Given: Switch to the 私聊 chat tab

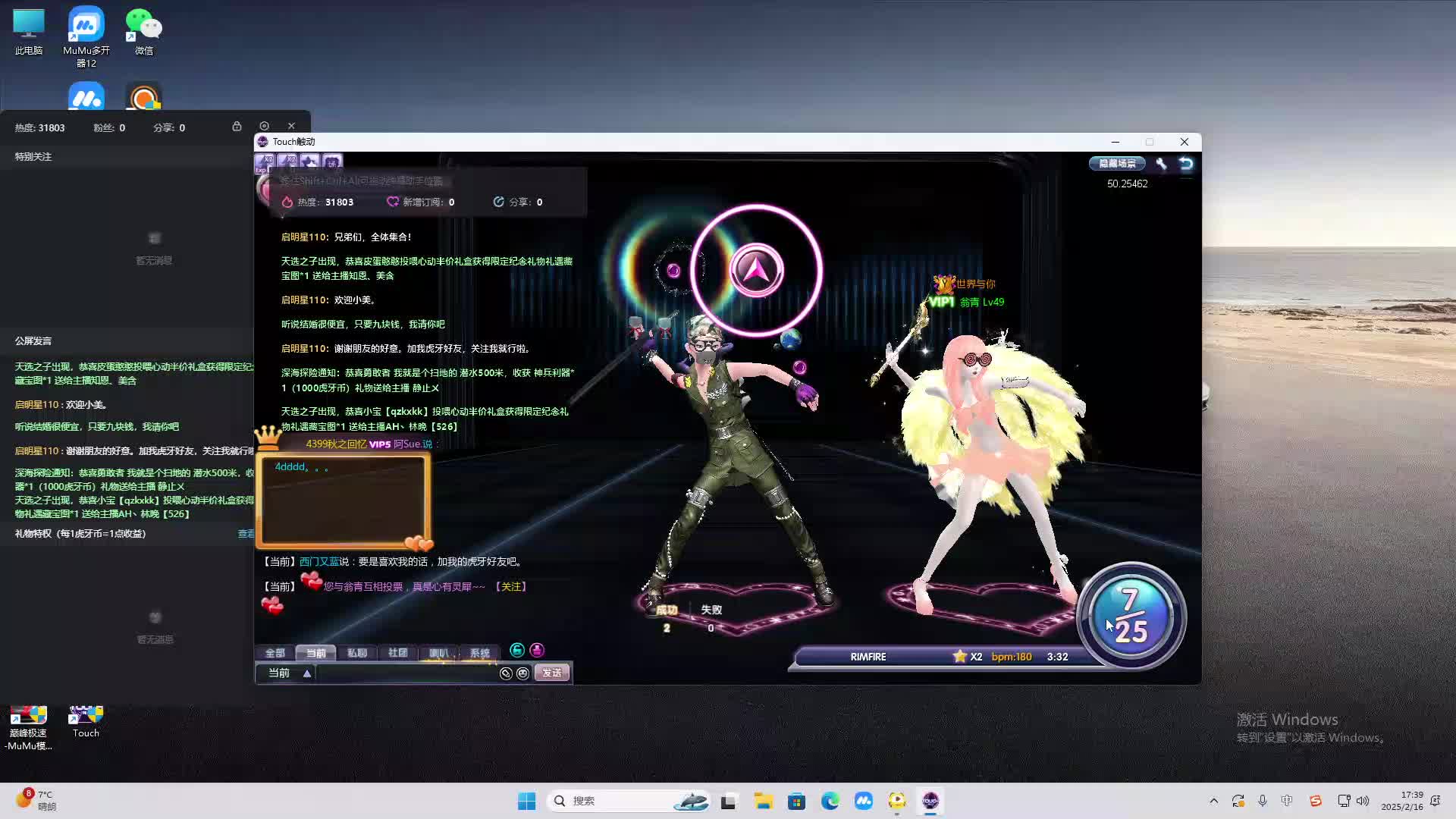Looking at the screenshot, I should pyautogui.click(x=356, y=653).
